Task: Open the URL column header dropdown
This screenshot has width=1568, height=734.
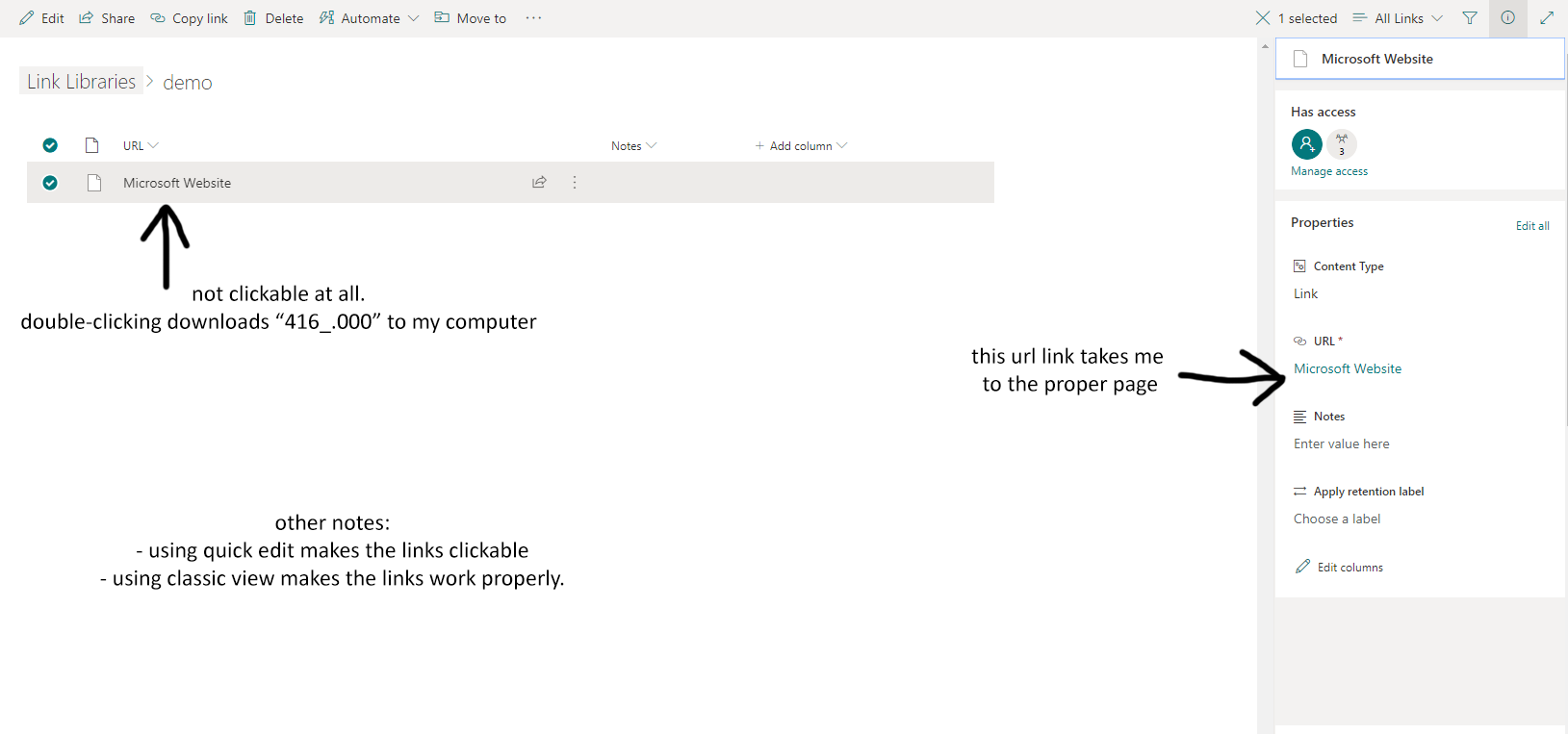Action: (x=141, y=146)
